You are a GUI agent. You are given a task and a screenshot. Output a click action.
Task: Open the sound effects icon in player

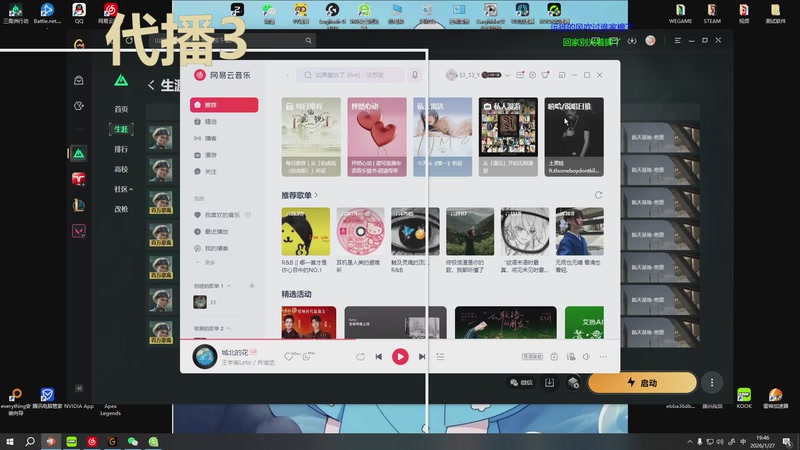tap(570, 357)
